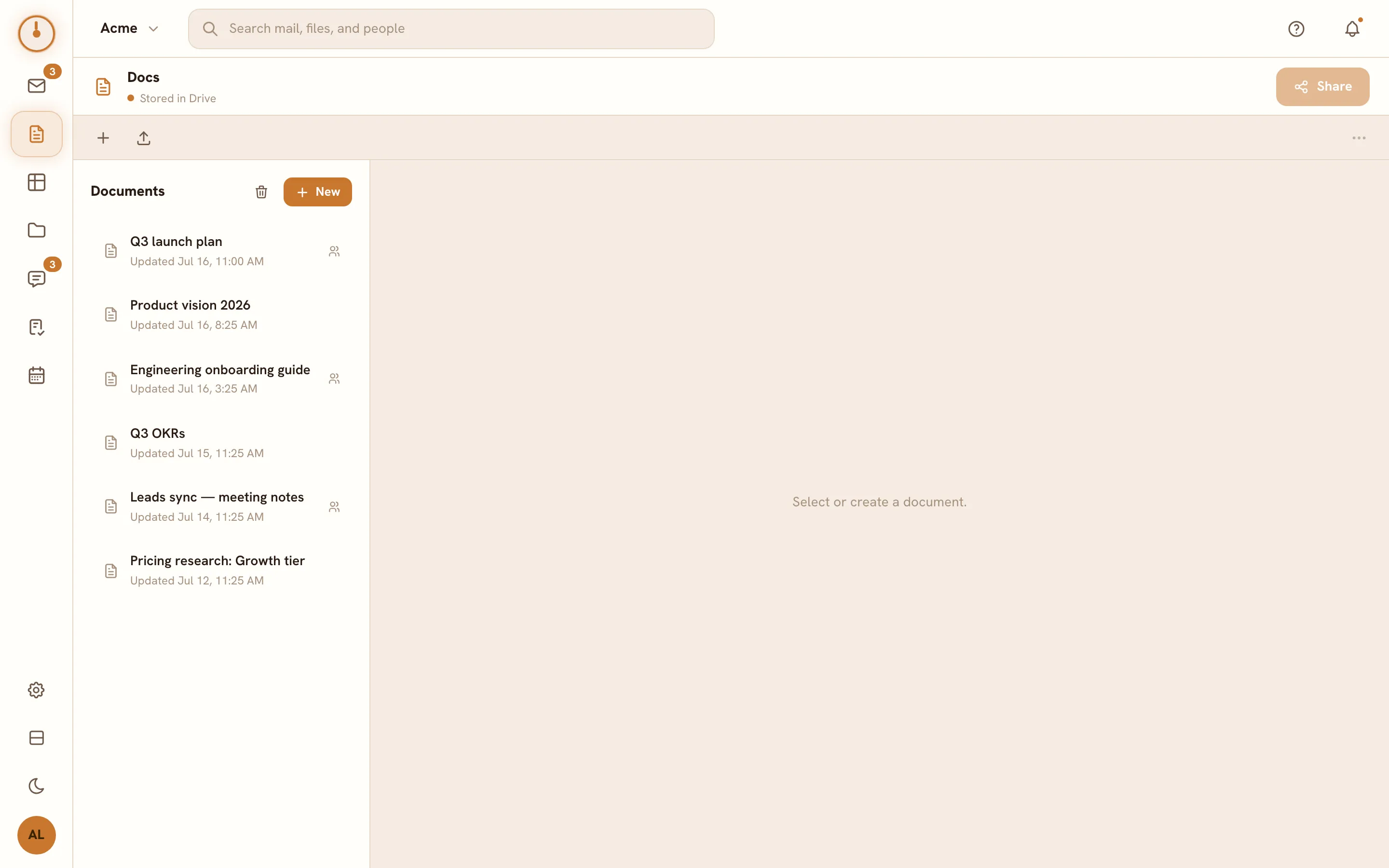The width and height of the screenshot is (1389, 868).
Task: Click the Docs title in the header
Action: [x=144, y=77]
